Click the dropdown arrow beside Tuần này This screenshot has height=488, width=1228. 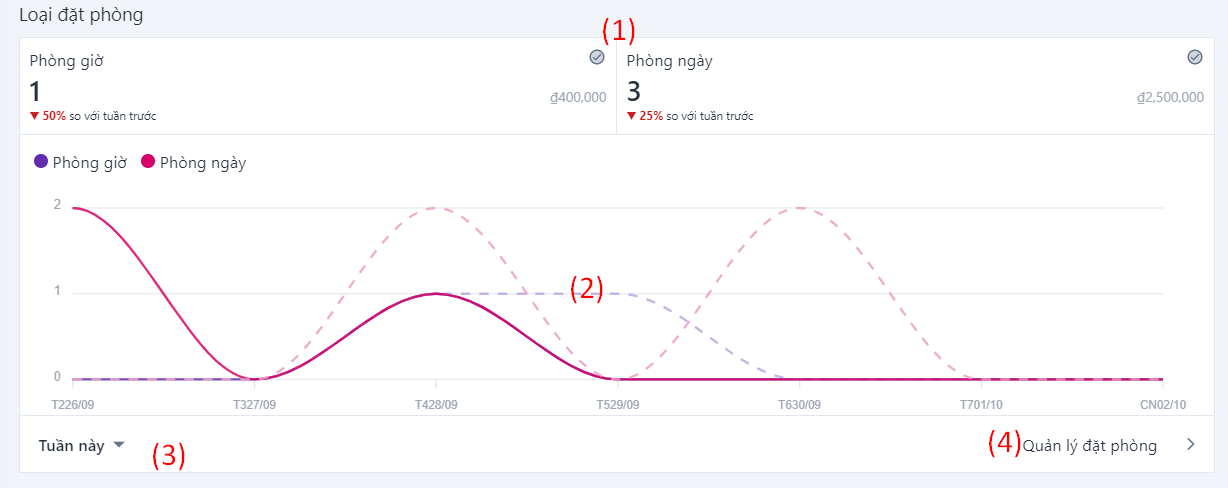point(119,445)
